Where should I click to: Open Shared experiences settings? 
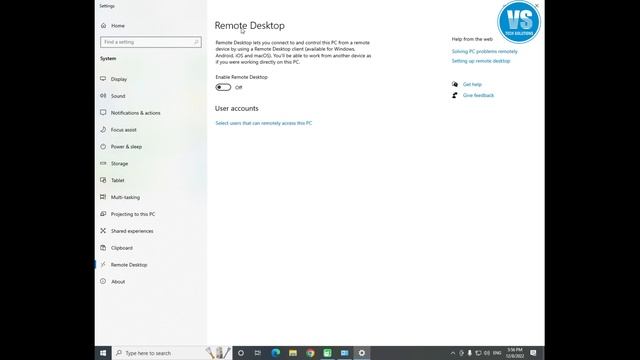[127, 231]
